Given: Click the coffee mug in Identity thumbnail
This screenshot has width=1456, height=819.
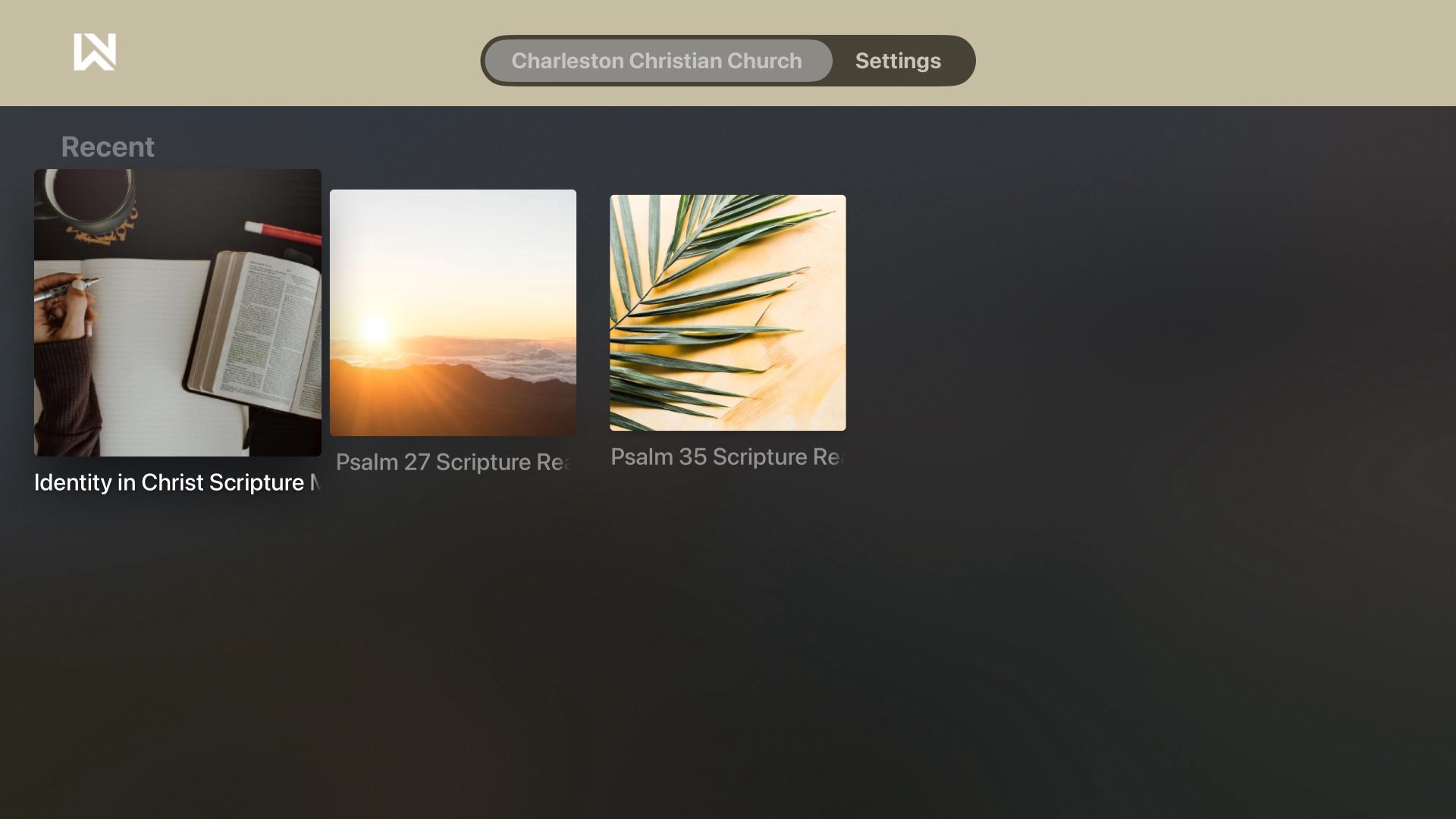Looking at the screenshot, I should click(x=89, y=201).
